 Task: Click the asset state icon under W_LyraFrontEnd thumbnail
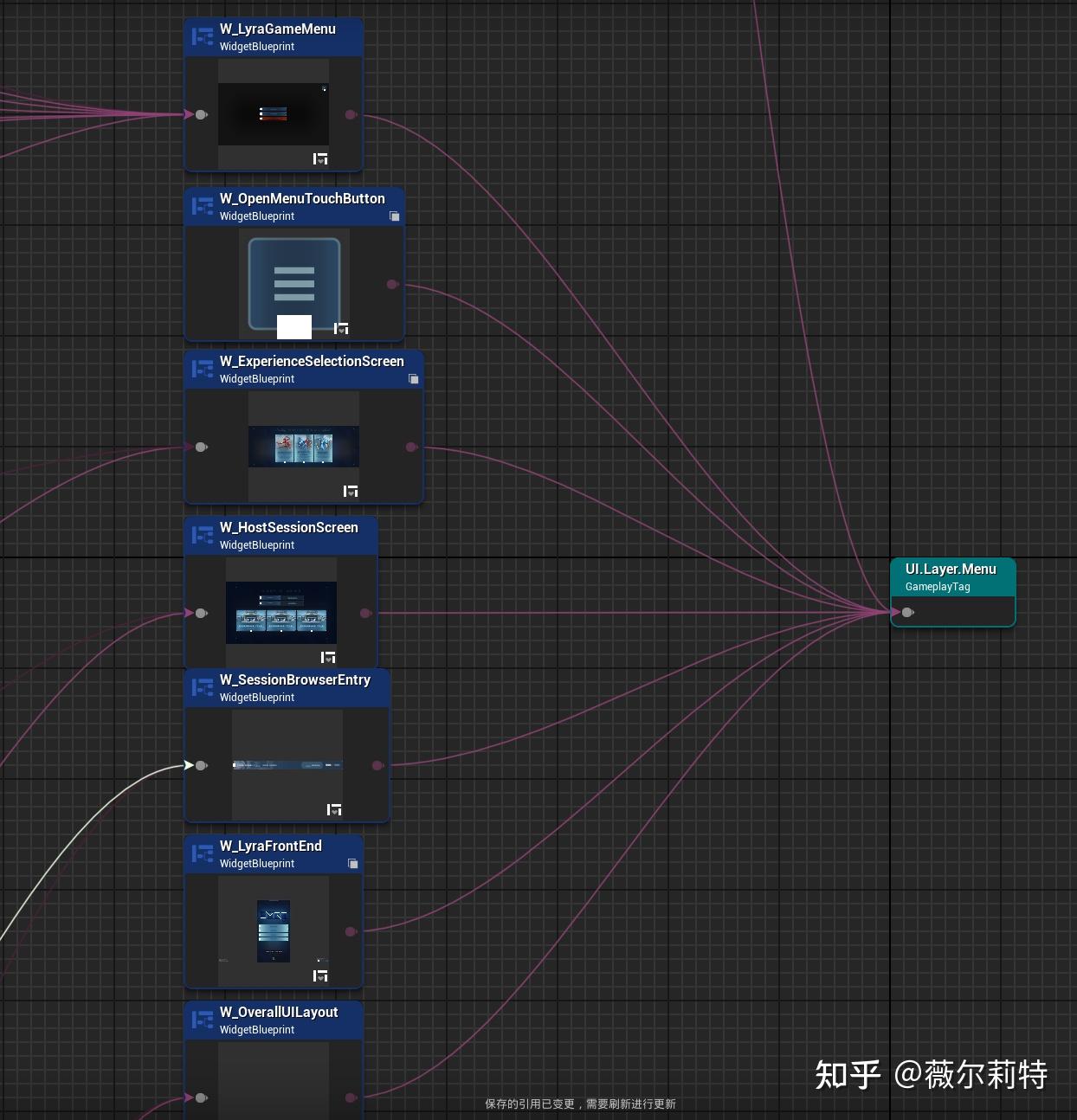(x=319, y=975)
